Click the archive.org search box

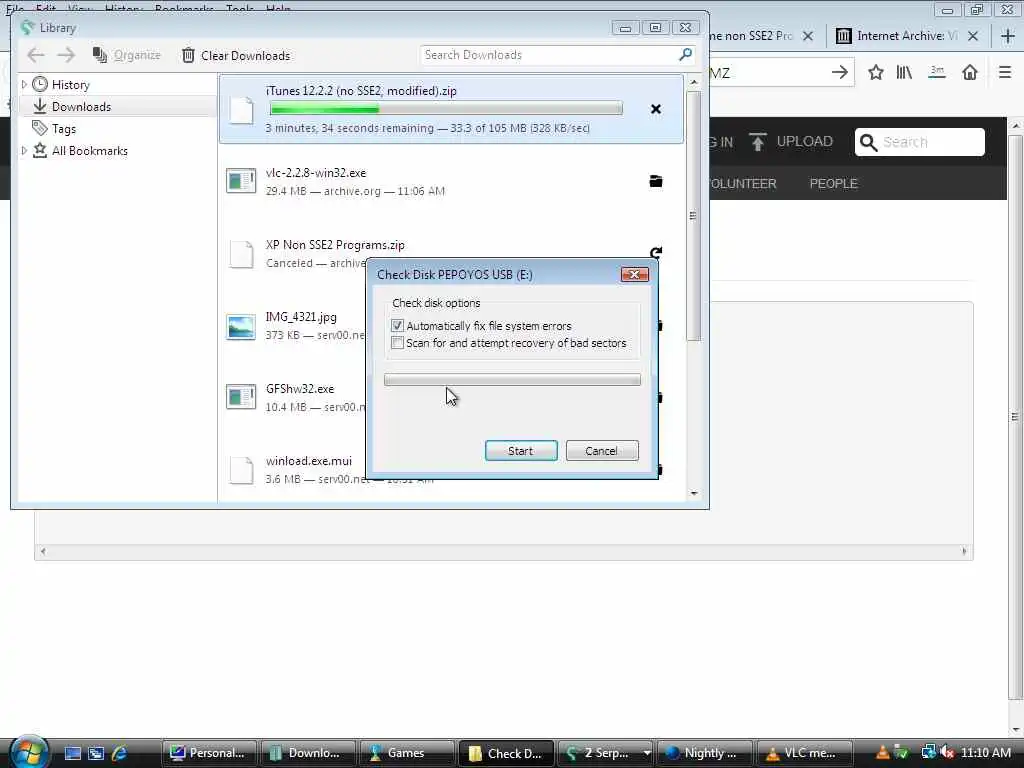coord(920,142)
